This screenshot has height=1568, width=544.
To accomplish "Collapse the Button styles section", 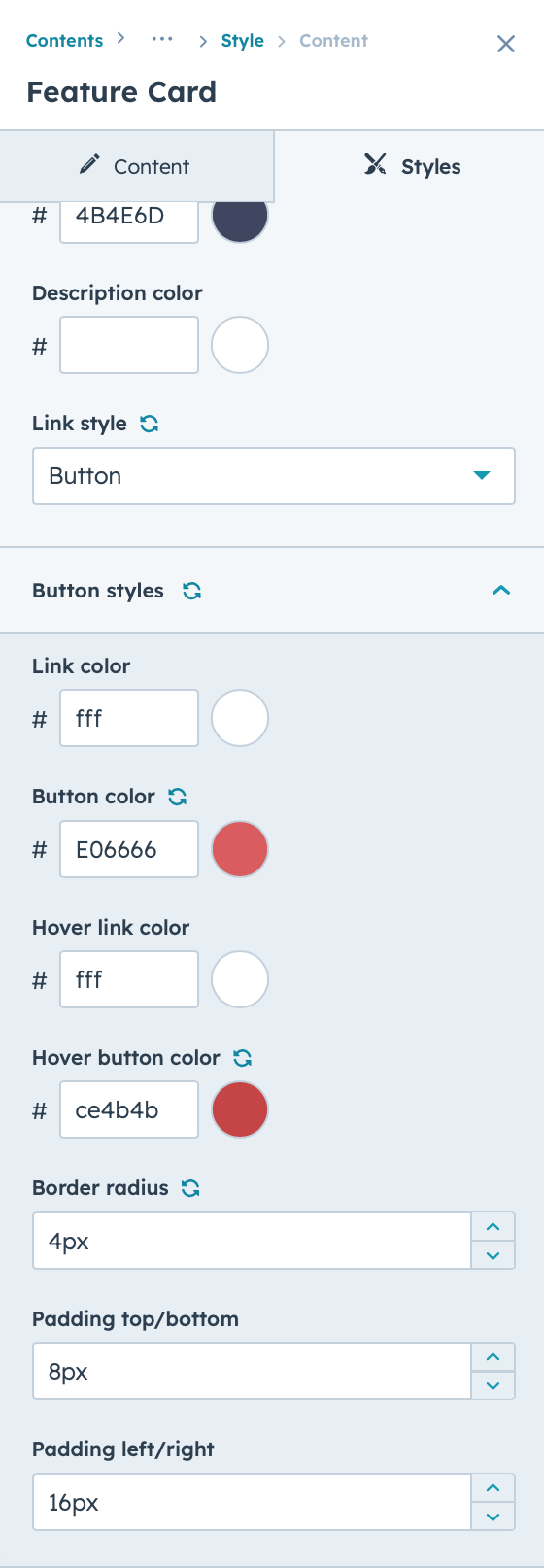I will coord(501,591).
